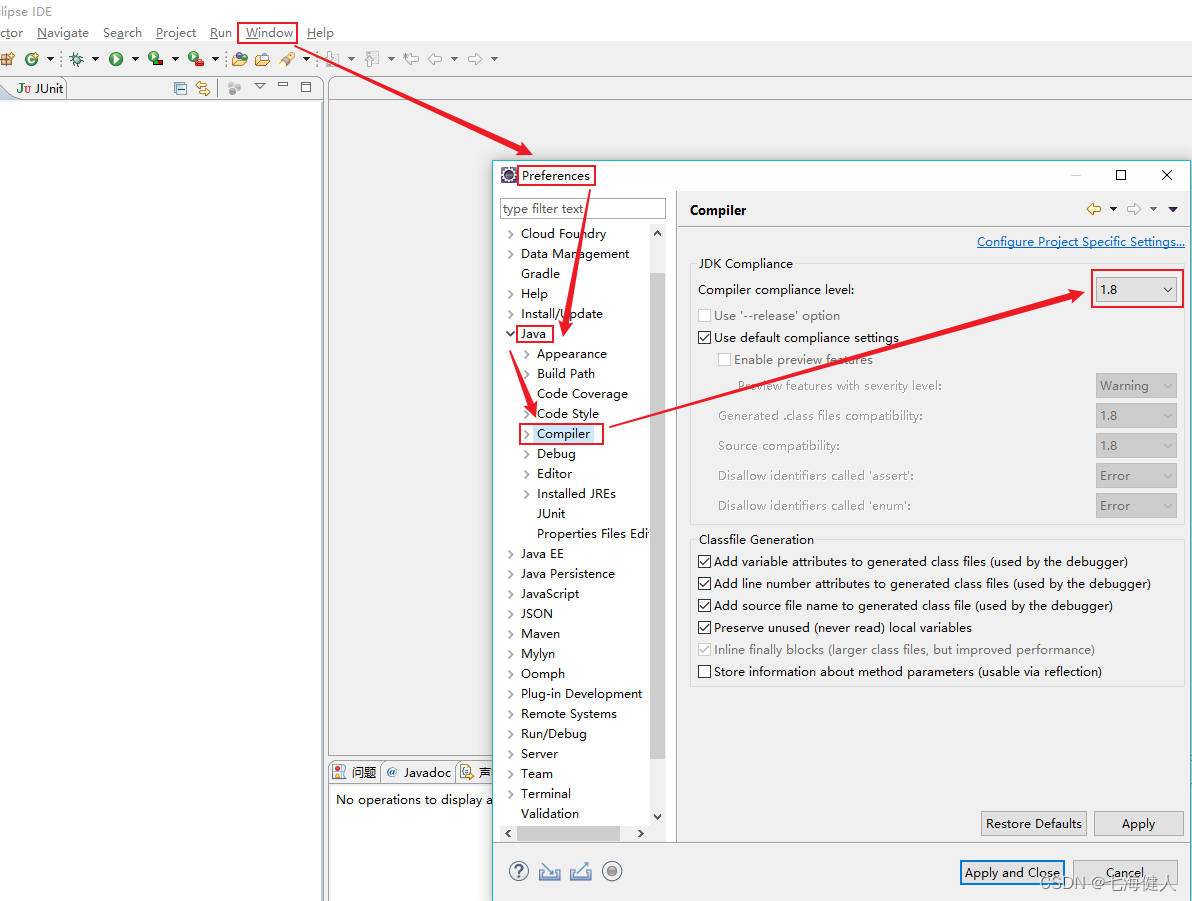Expand the Installed JREs tree node
This screenshot has width=1192, height=901.
526,494
